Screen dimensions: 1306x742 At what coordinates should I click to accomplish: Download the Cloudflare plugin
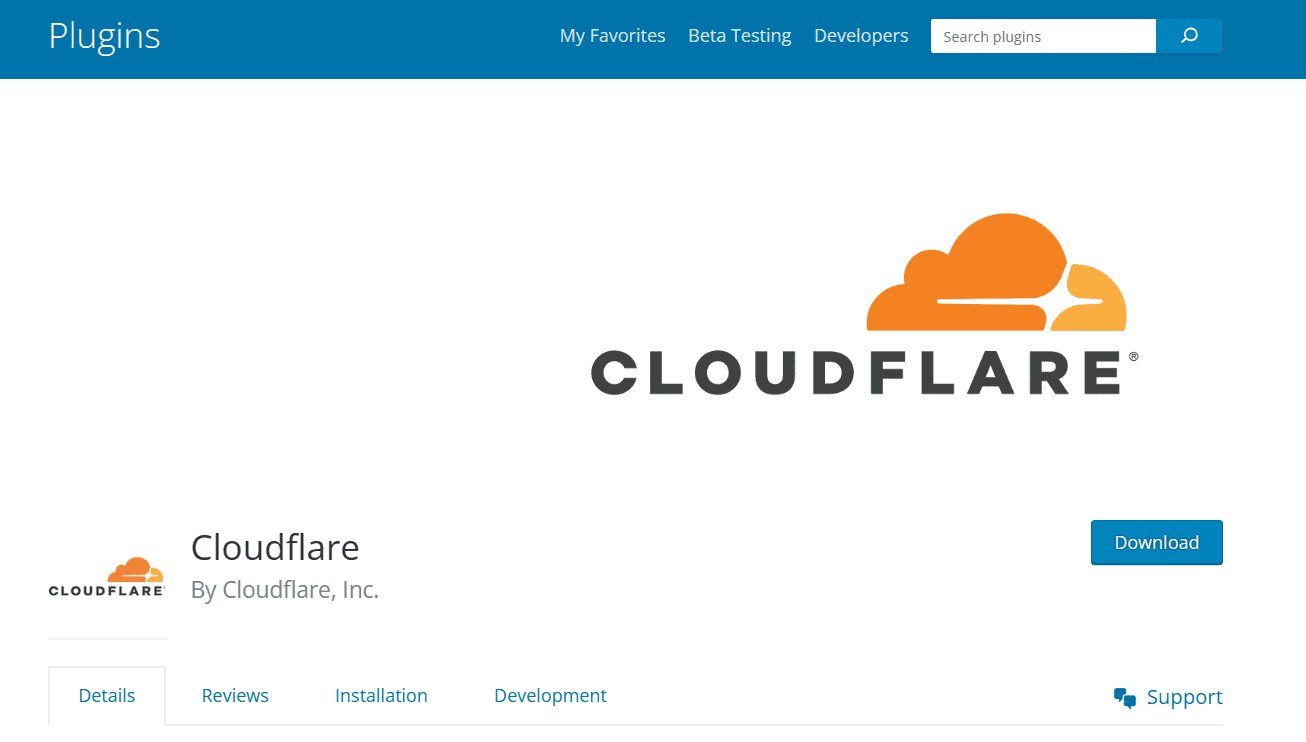1157,542
